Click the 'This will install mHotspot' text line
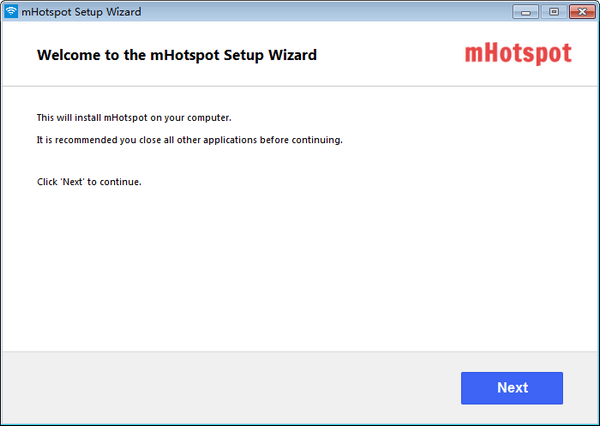The image size is (600, 426). tap(133, 118)
